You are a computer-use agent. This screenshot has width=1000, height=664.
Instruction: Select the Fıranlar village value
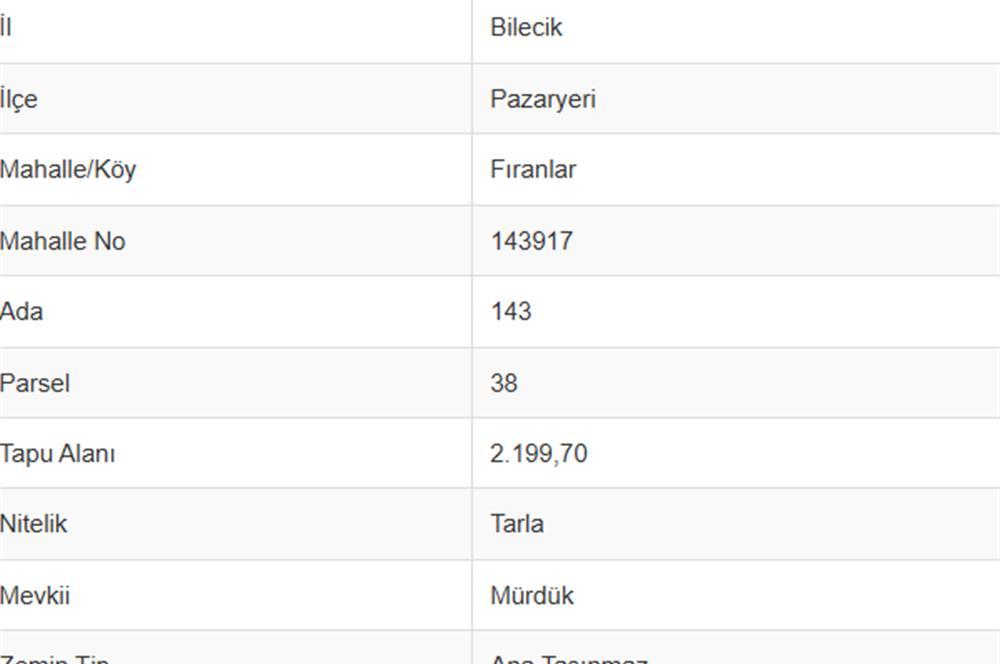pyautogui.click(x=533, y=170)
